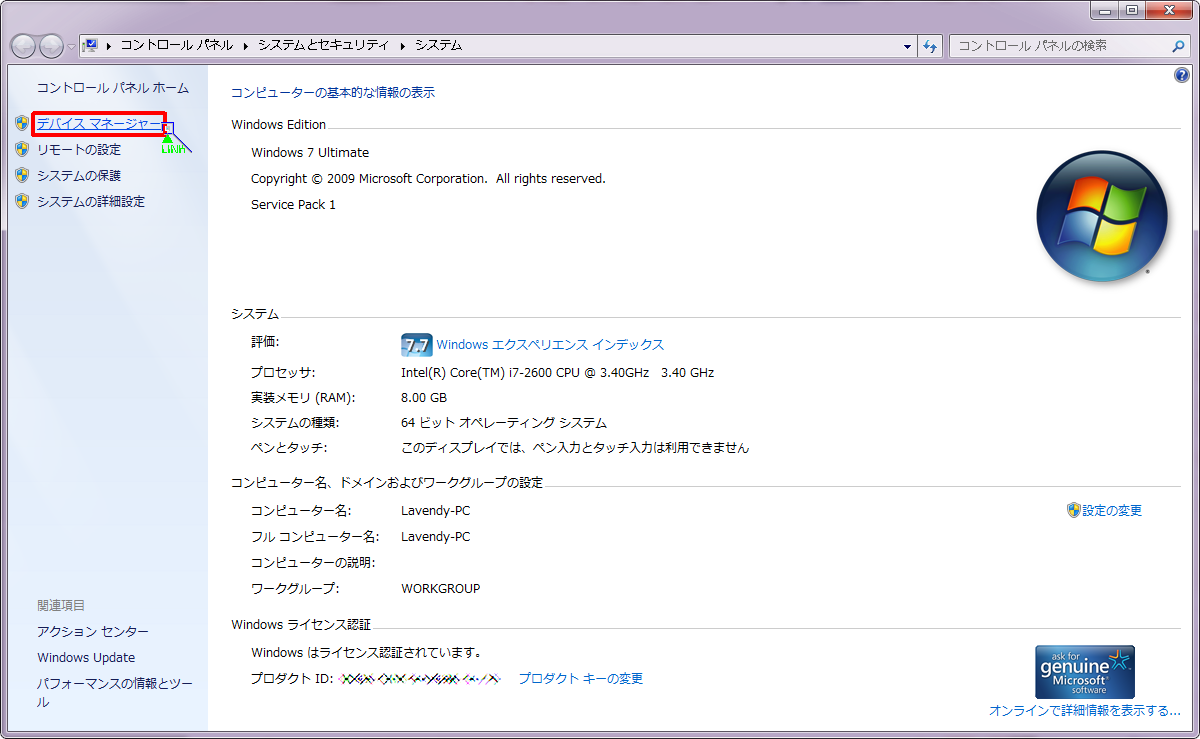Click the 8.00 GB memory value
Image resolution: width=1200 pixels, height=739 pixels.
(425, 397)
